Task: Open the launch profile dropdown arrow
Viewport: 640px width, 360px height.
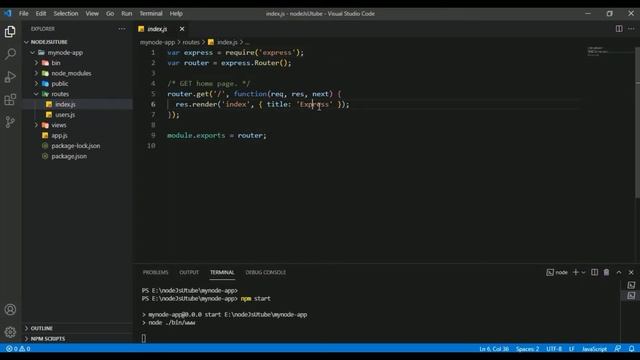Action: [x=583, y=272]
